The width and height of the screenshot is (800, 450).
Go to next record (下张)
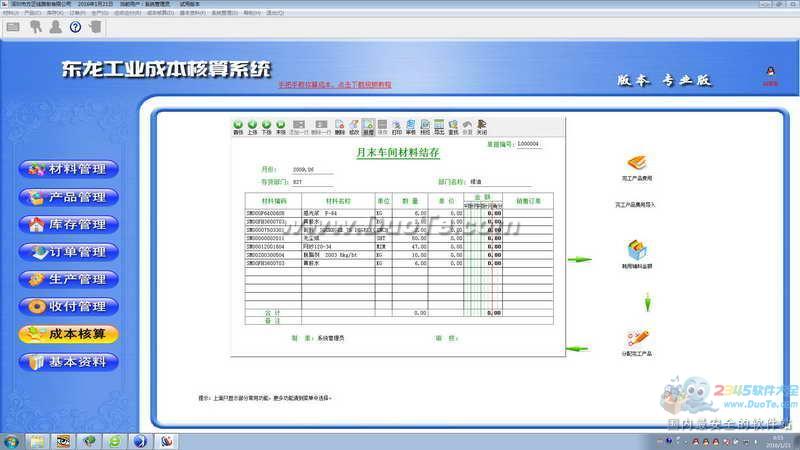pyautogui.click(x=266, y=127)
